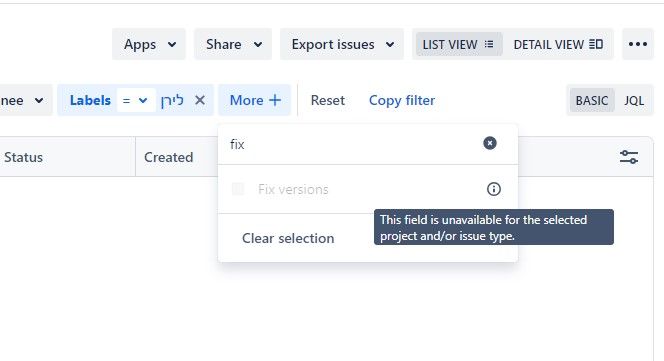Open the three-dots more actions menu
Image resolution: width=664 pixels, height=361 pixels.
click(x=638, y=44)
